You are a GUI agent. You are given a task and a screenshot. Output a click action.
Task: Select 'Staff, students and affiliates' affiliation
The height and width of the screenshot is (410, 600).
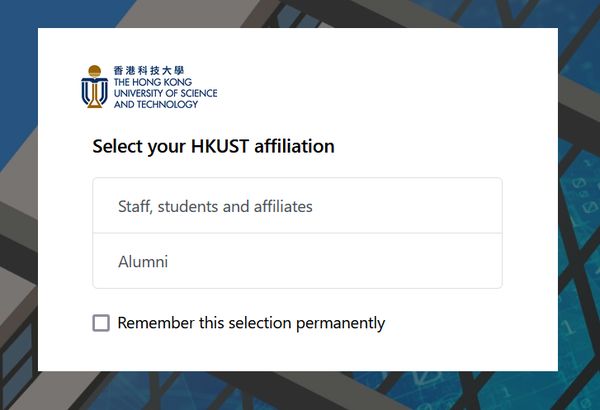click(297, 206)
